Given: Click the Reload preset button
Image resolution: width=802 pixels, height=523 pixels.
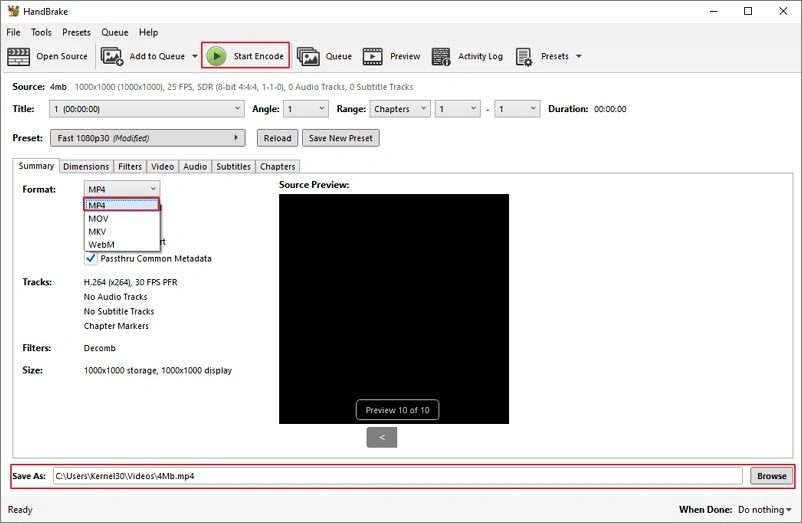Looking at the screenshot, I should coord(277,138).
